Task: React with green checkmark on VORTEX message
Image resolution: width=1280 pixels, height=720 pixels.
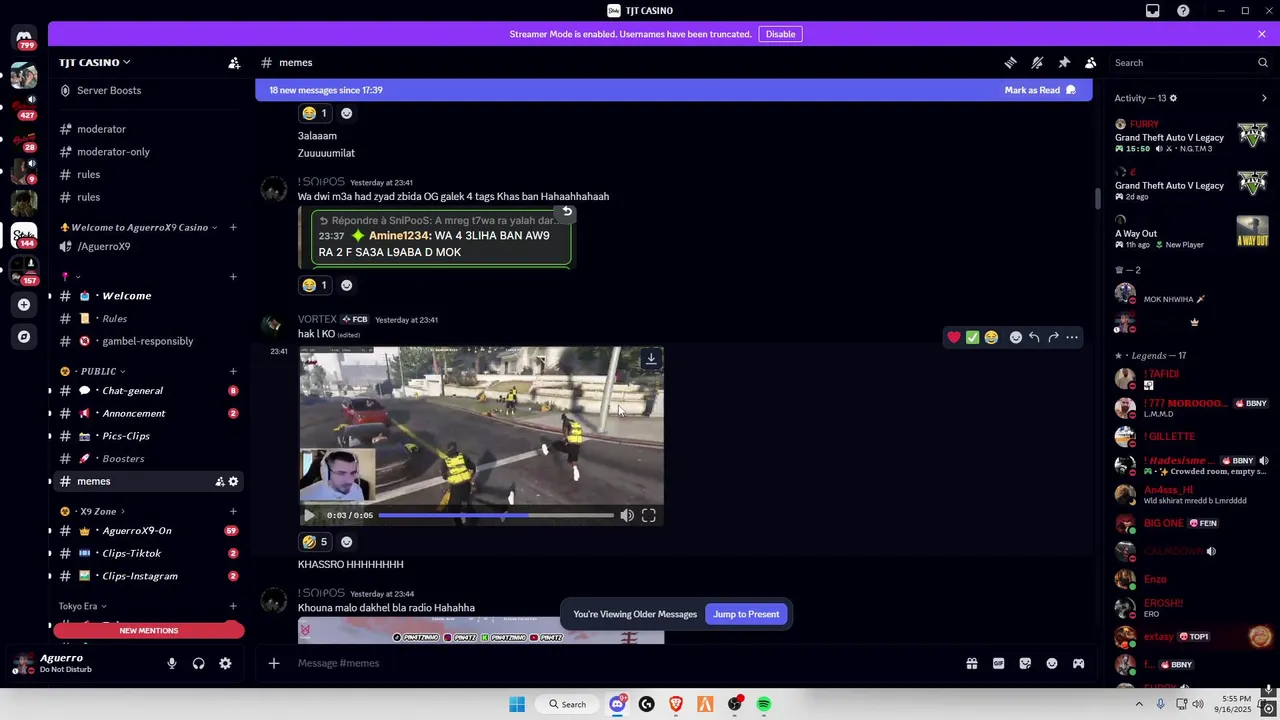Action: tap(972, 337)
